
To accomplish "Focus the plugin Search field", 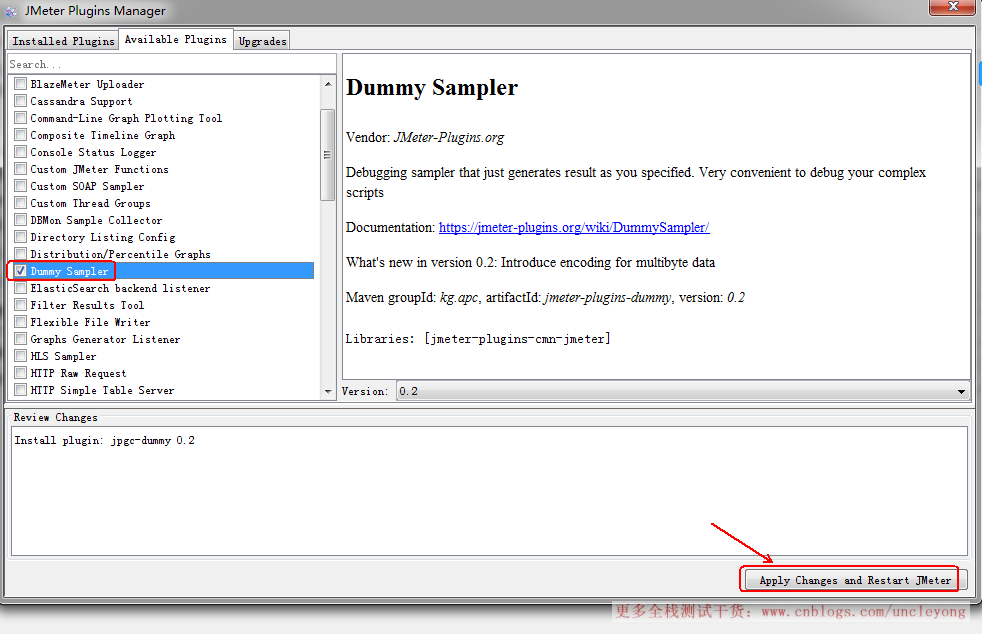I will pos(172,64).
